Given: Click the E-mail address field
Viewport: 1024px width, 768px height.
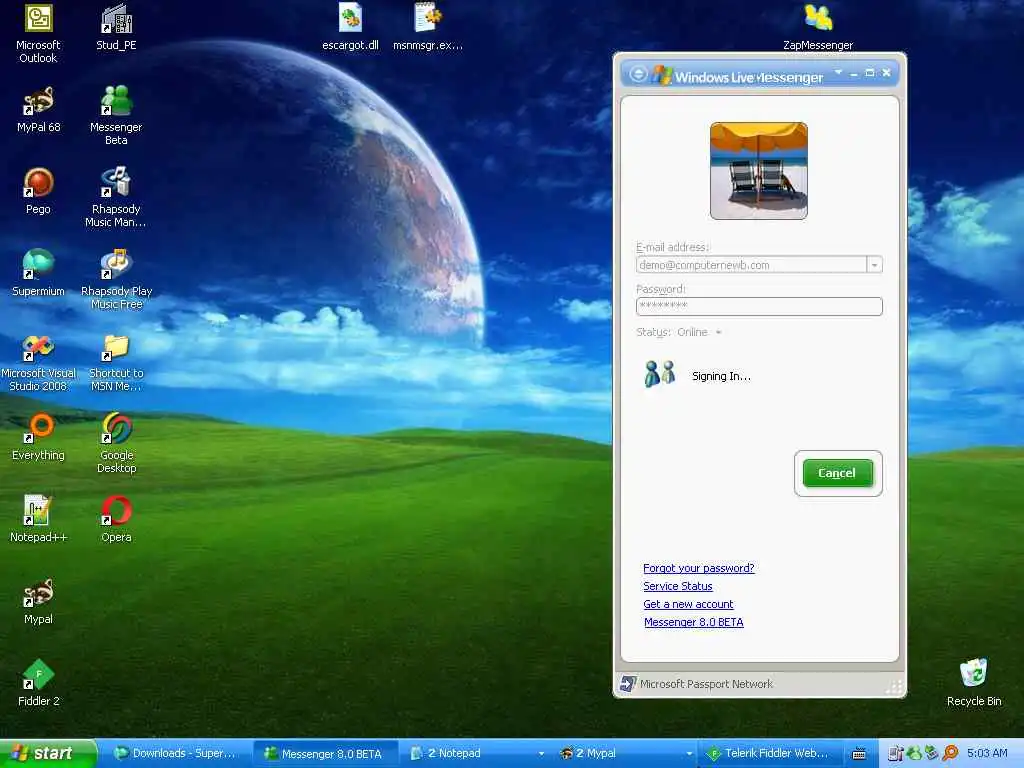Looking at the screenshot, I should point(751,264).
